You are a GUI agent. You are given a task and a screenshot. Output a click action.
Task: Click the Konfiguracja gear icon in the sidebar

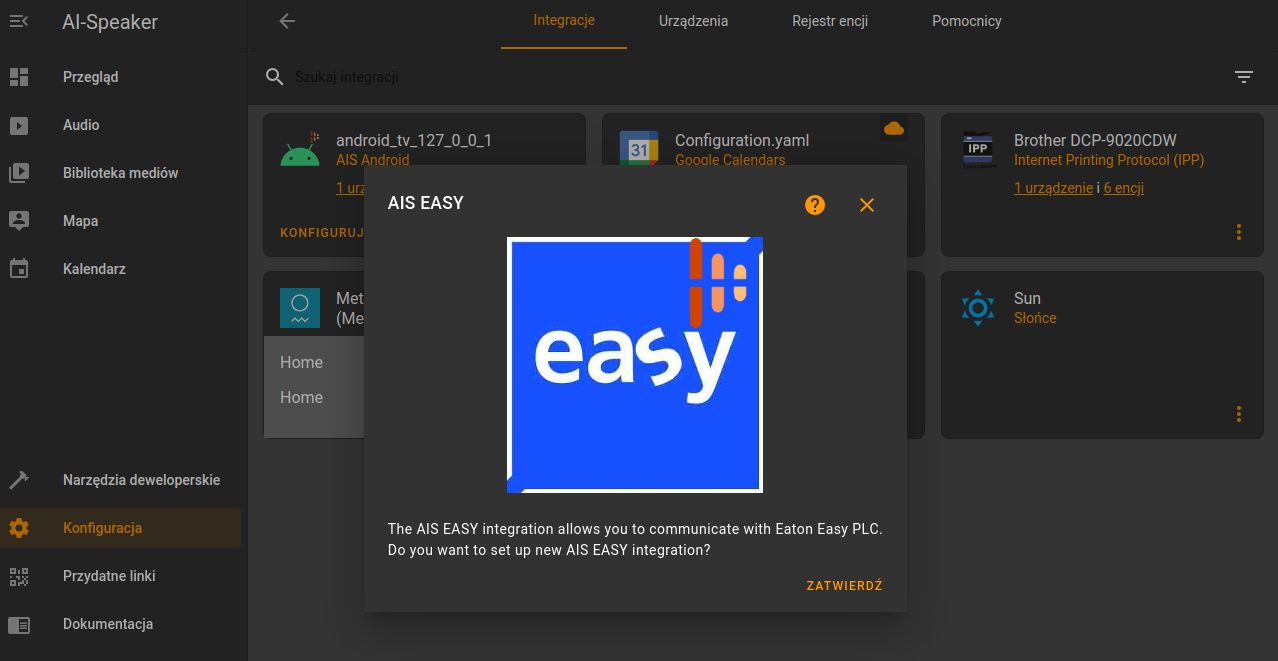[19, 528]
